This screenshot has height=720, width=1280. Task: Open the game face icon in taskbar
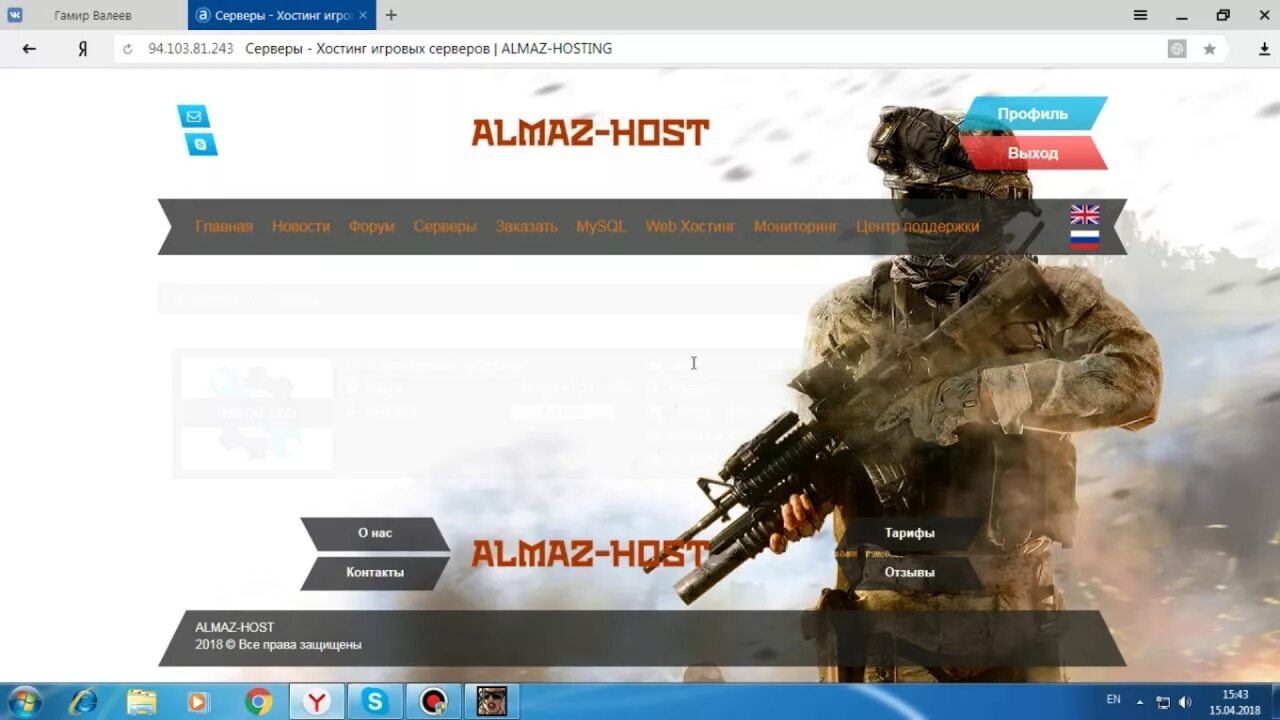(x=491, y=701)
